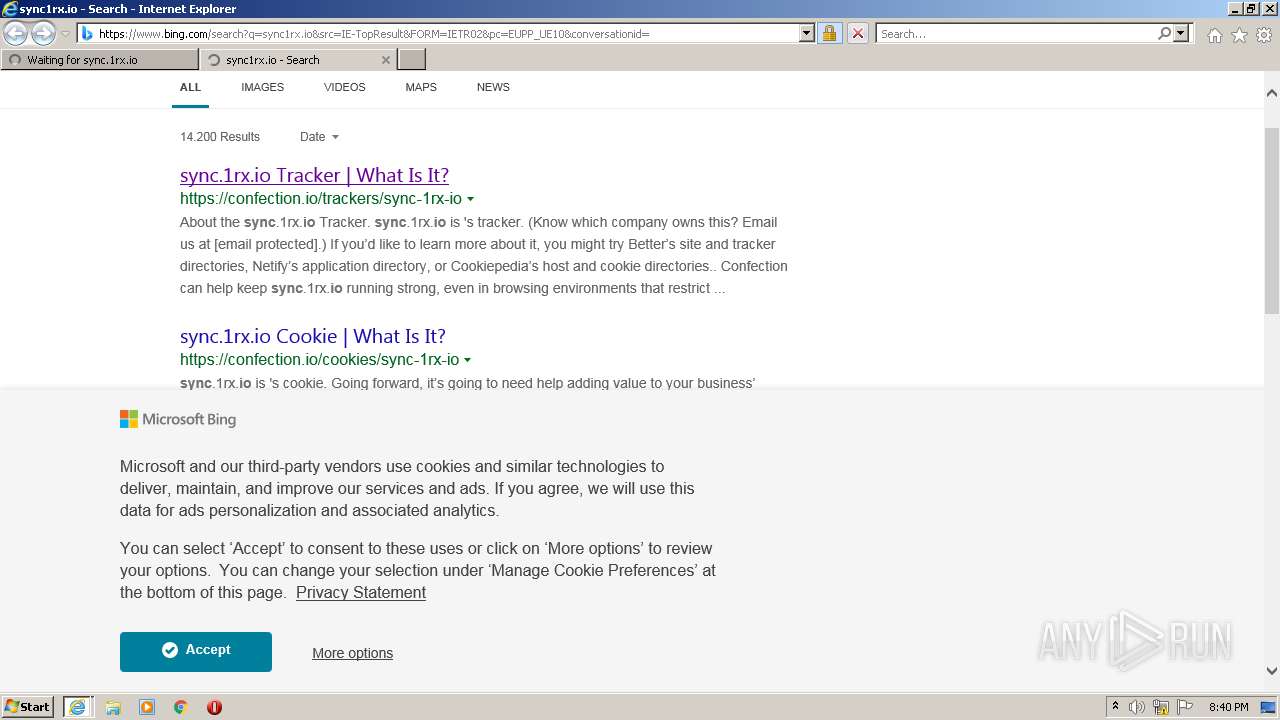This screenshot has height=720, width=1280.
Task: Click the Microsoft Bing logo
Action: (178, 419)
